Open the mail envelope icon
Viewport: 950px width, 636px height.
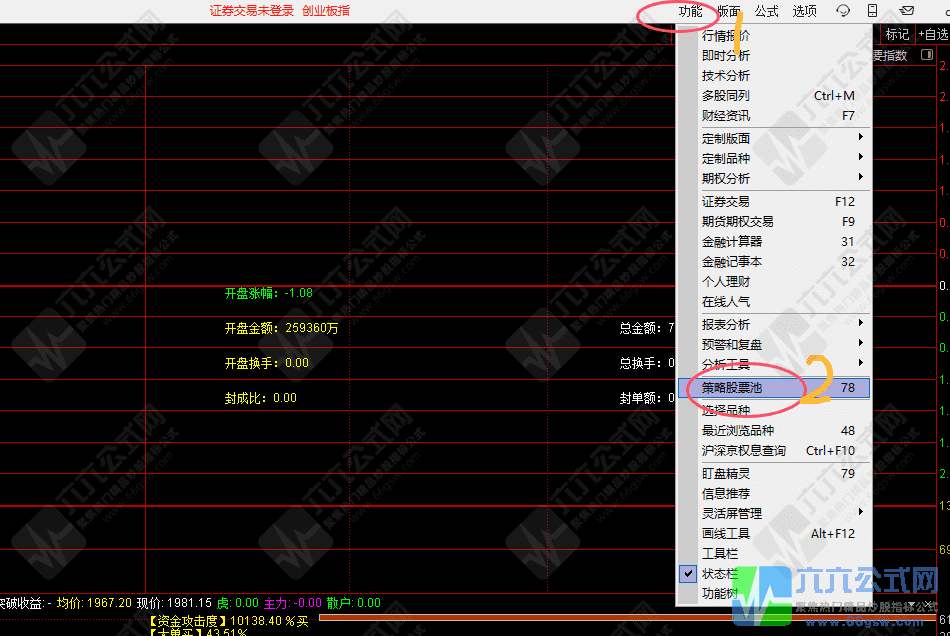[907, 11]
